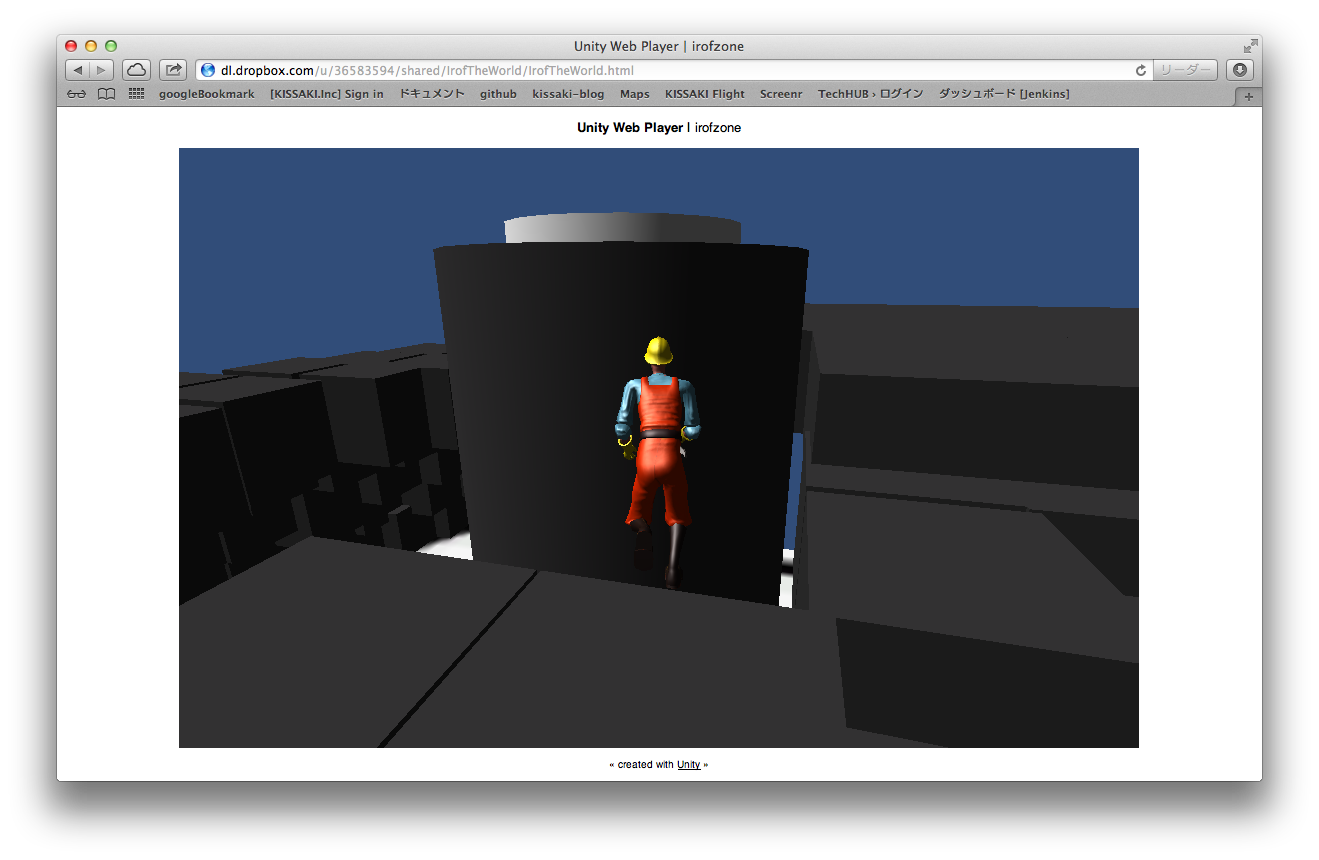
Task: Go back with the Safari back arrow
Action: (78, 70)
